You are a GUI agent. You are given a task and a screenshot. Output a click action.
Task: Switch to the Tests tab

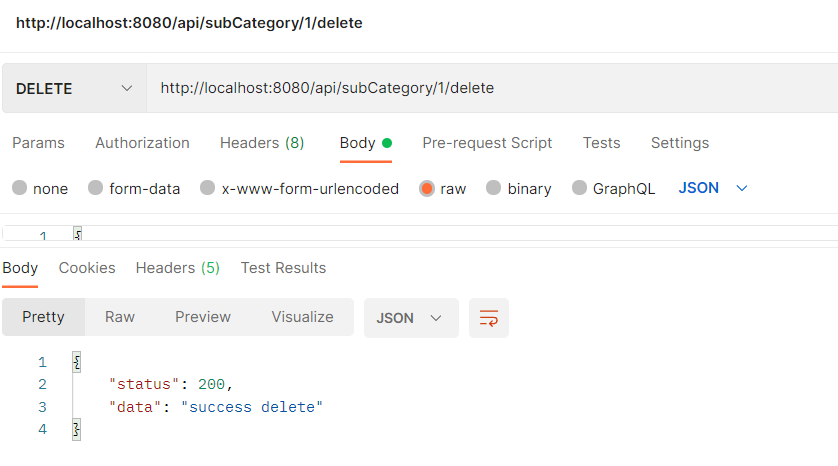pos(601,143)
